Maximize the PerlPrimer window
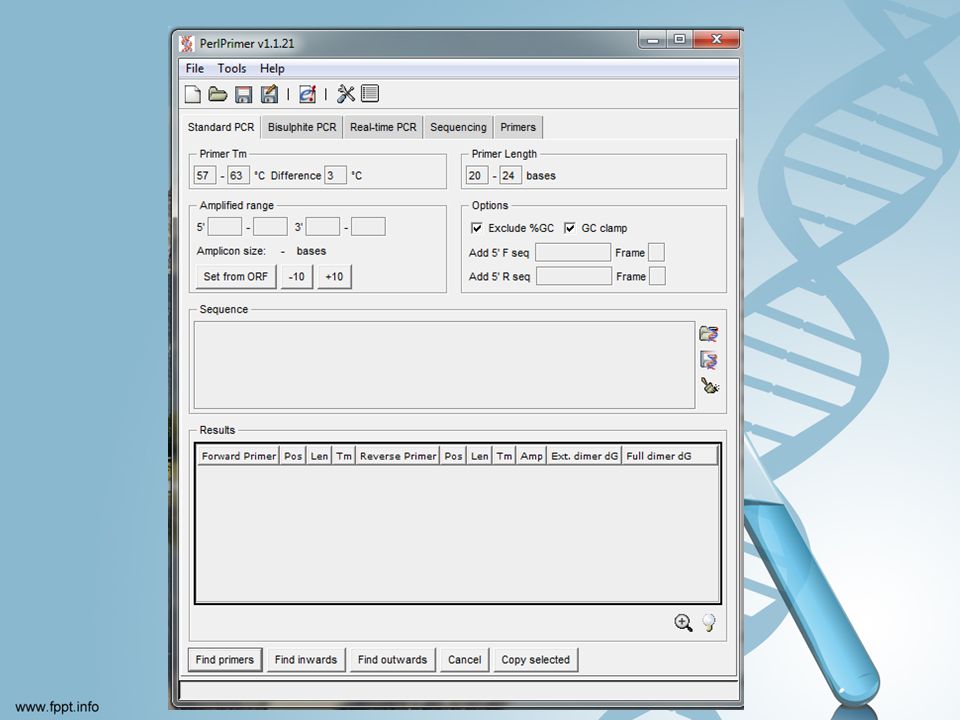The height and width of the screenshot is (720, 960). [x=680, y=39]
